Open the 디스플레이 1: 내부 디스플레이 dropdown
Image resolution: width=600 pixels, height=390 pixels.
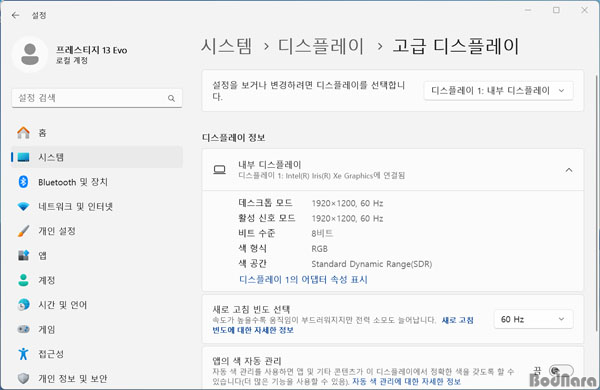click(x=498, y=91)
